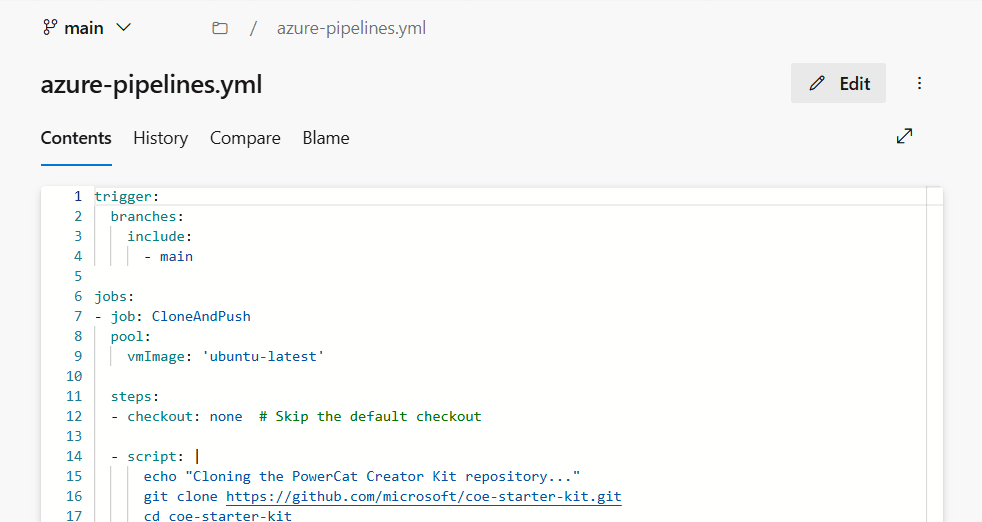Open the Compare tab
This screenshot has height=522, width=982.
pos(245,138)
